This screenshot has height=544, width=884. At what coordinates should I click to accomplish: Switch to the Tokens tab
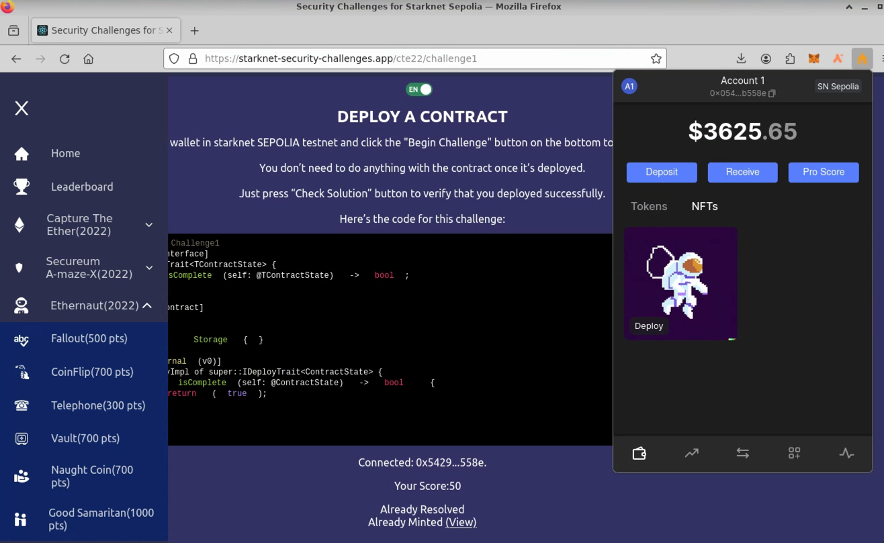tap(649, 206)
